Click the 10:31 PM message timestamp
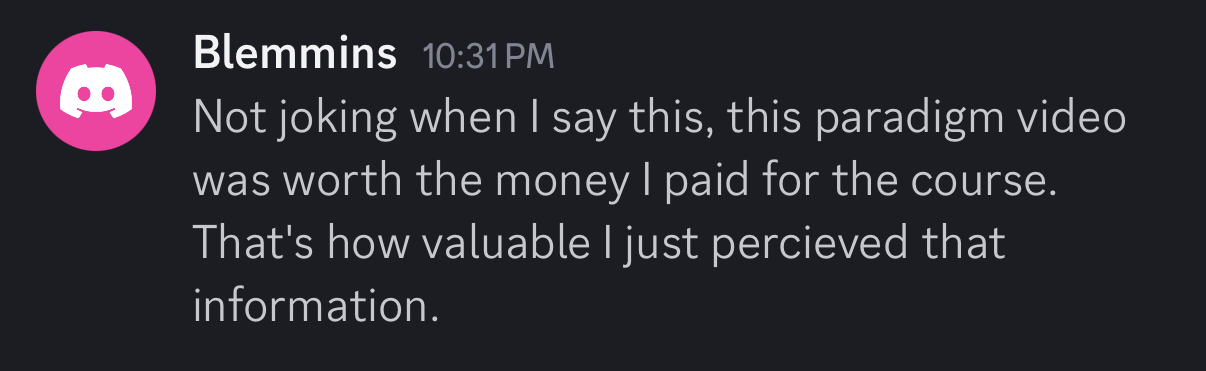This screenshot has width=1206, height=371. 488,55
